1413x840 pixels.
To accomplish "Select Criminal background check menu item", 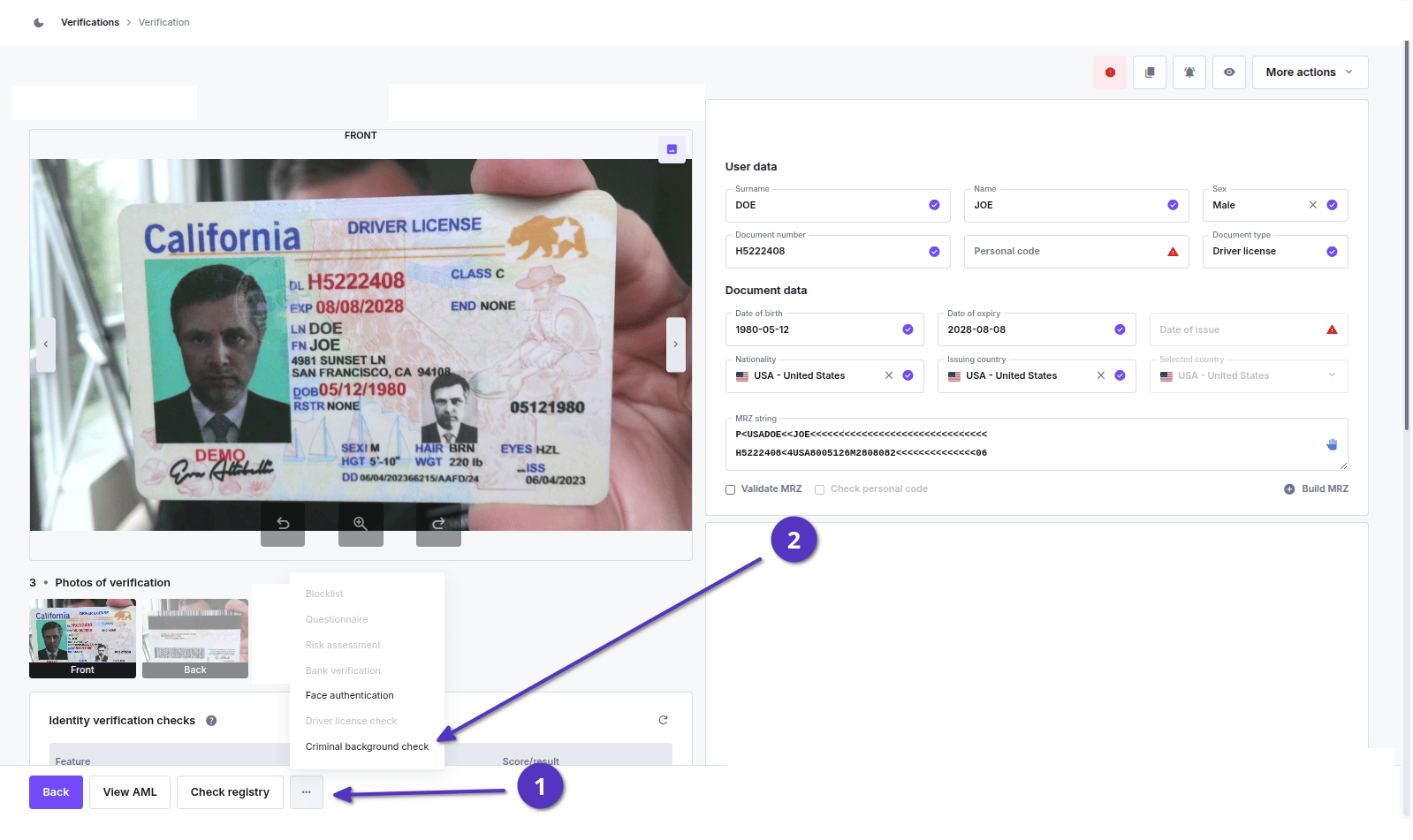I will tap(367, 747).
